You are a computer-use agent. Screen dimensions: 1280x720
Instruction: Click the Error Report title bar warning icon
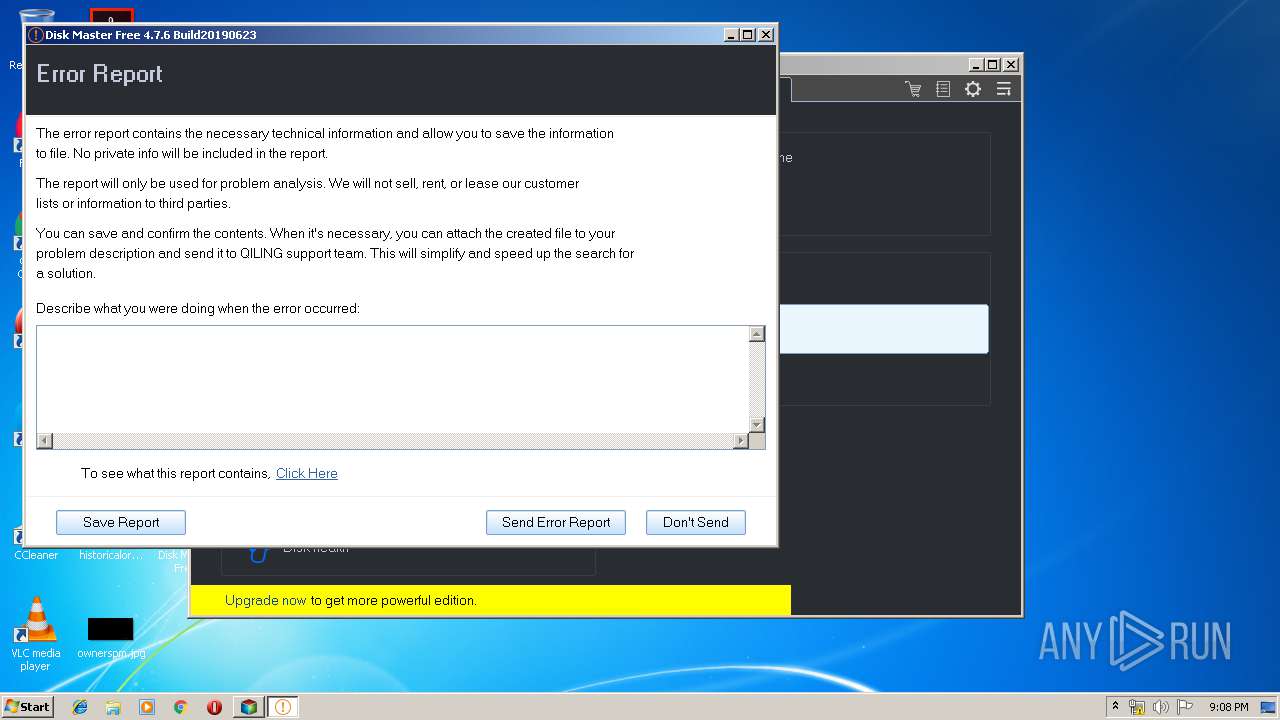[35, 35]
